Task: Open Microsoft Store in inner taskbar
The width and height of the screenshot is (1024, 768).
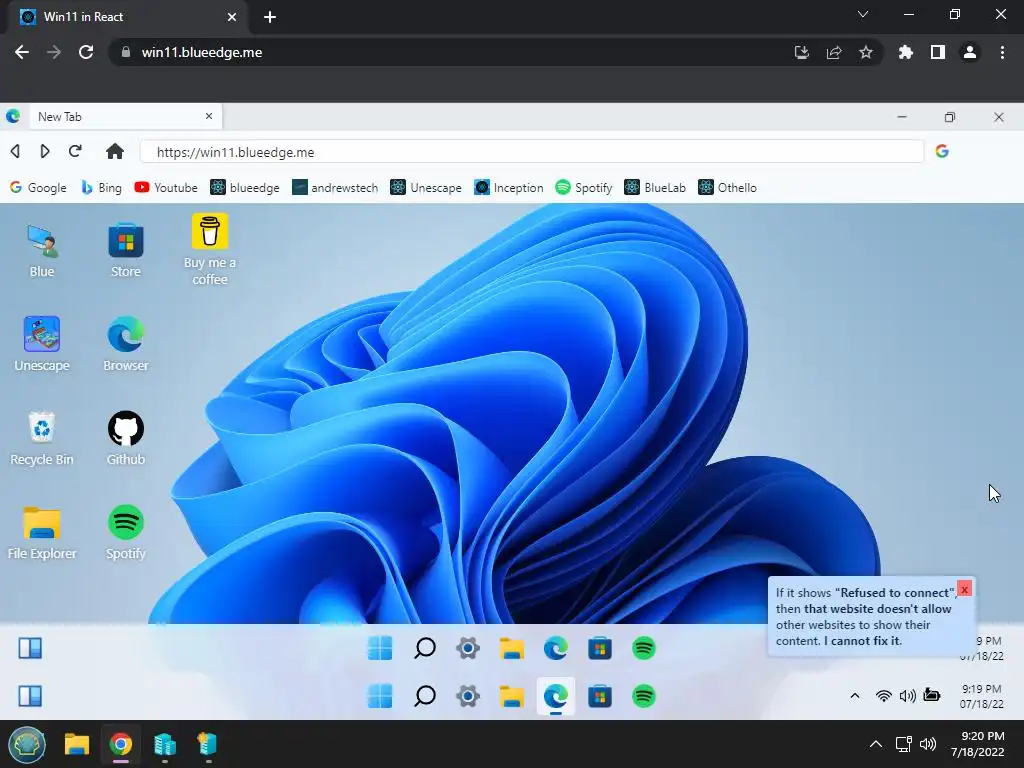Action: click(600, 648)
